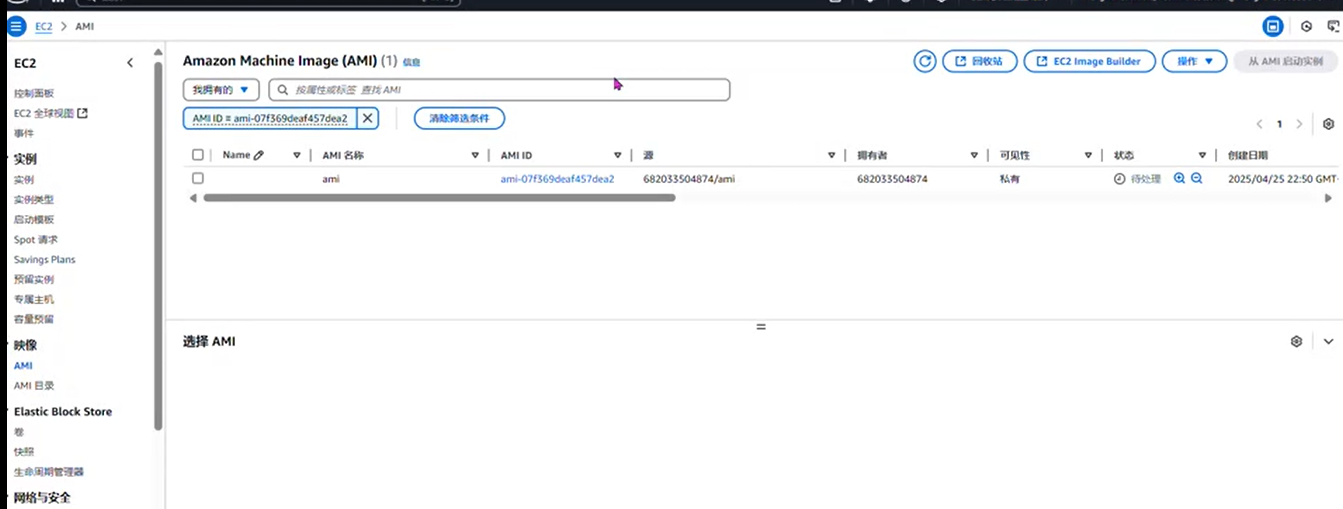Open 启动模板 in sidebar
Screen dimensions: 1343x509
pyautogui.click(x=34, y=220)
